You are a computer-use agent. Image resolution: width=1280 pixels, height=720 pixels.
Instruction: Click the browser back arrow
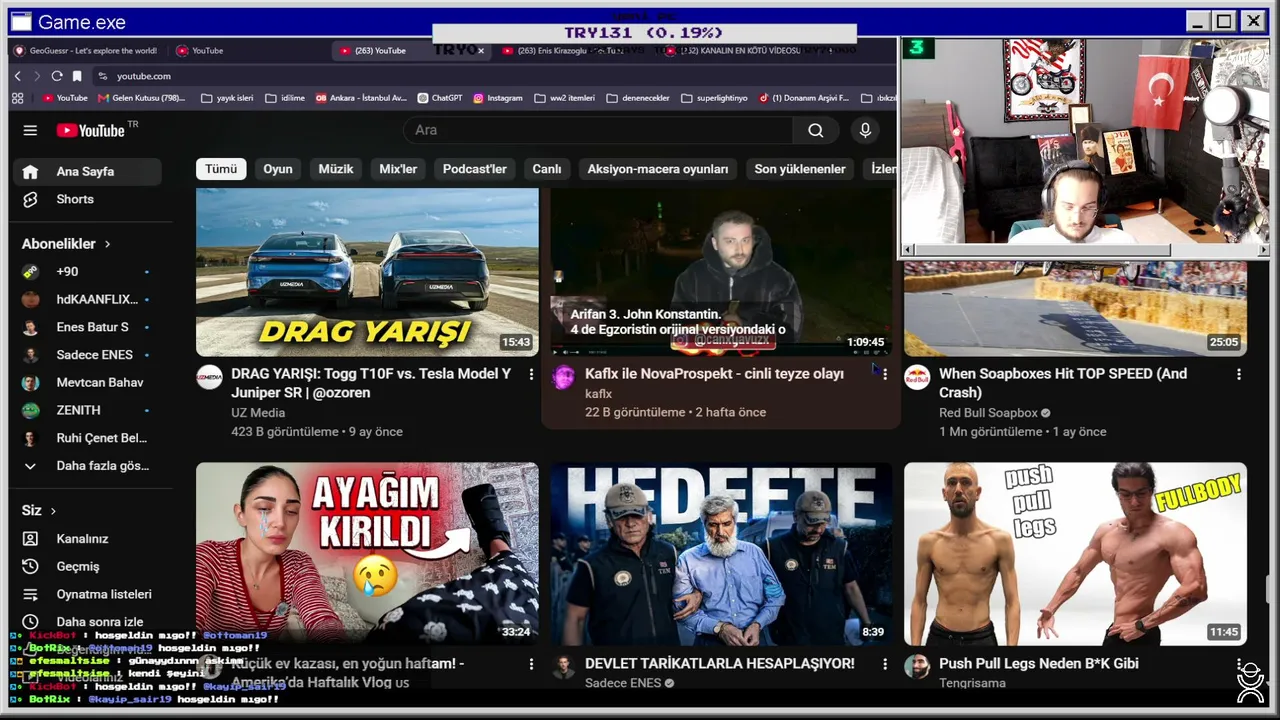click(x=17, y=76)
